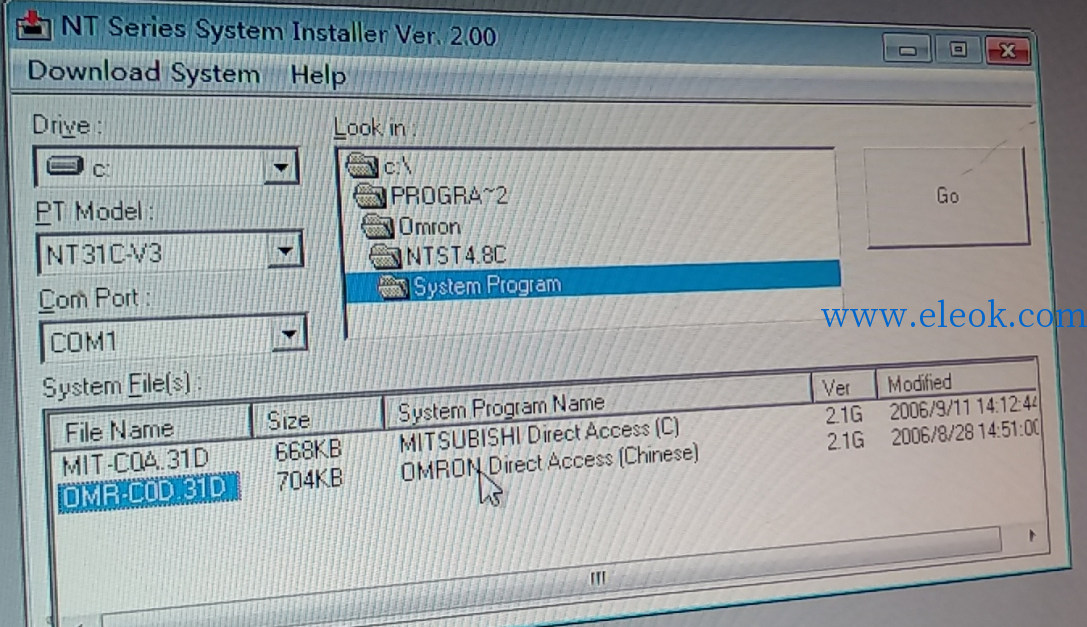Select the NTST4.8C folder
Screen dimensions: 1087x627
[456, 256]
